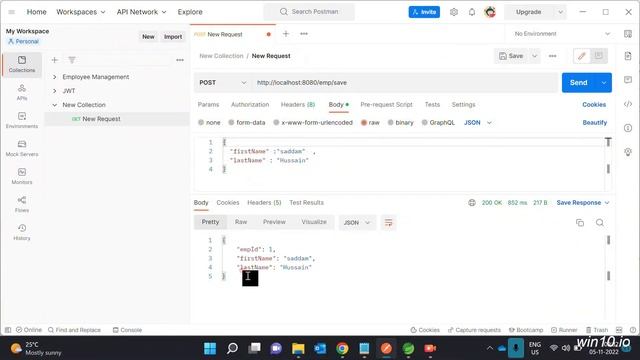Open the raw JSON format dropdown
The height and width of the screenshot is (360, 640).
point(478,122)
